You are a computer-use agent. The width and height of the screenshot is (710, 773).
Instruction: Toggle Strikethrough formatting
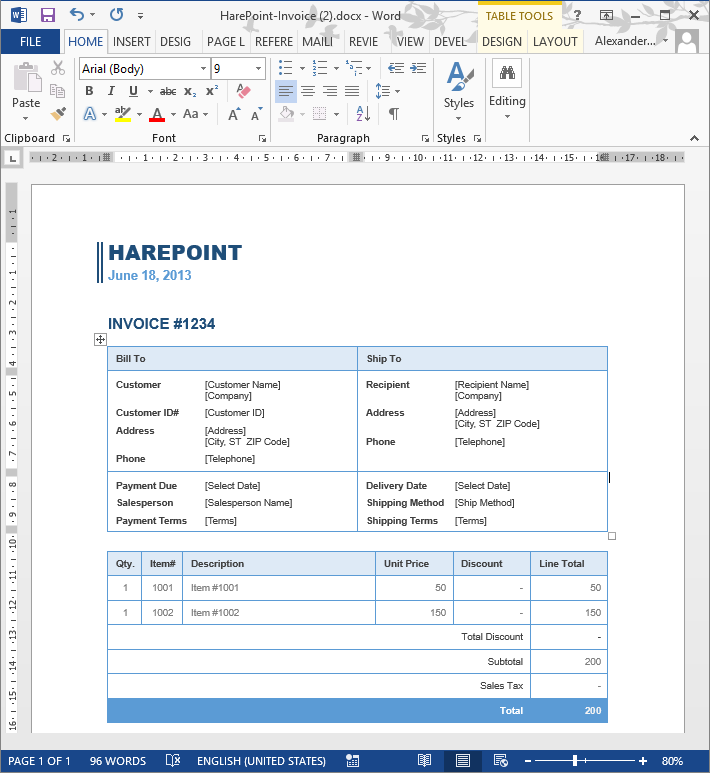[x=168, y=91]
